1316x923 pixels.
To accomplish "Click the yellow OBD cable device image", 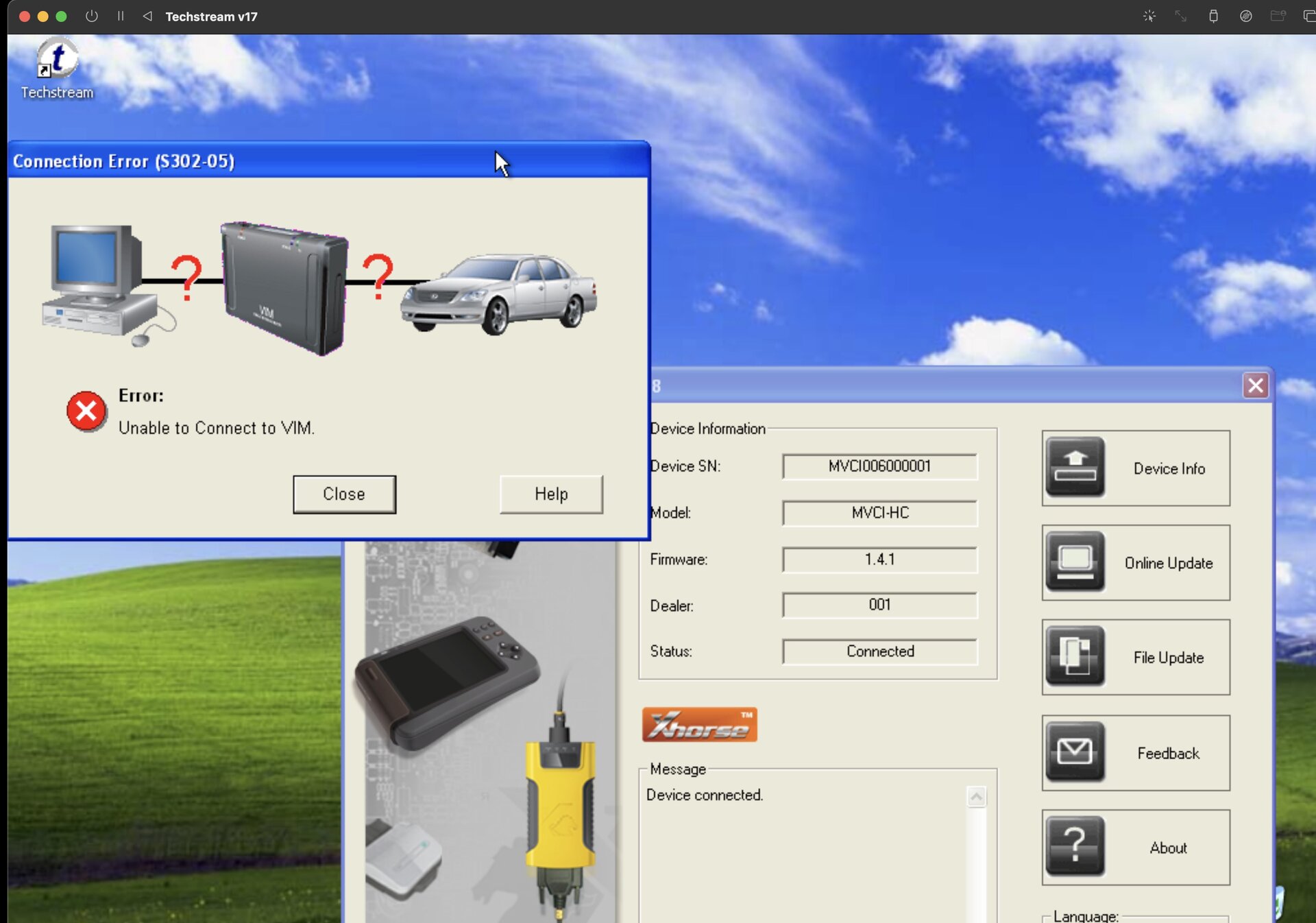I will point(560,816).
